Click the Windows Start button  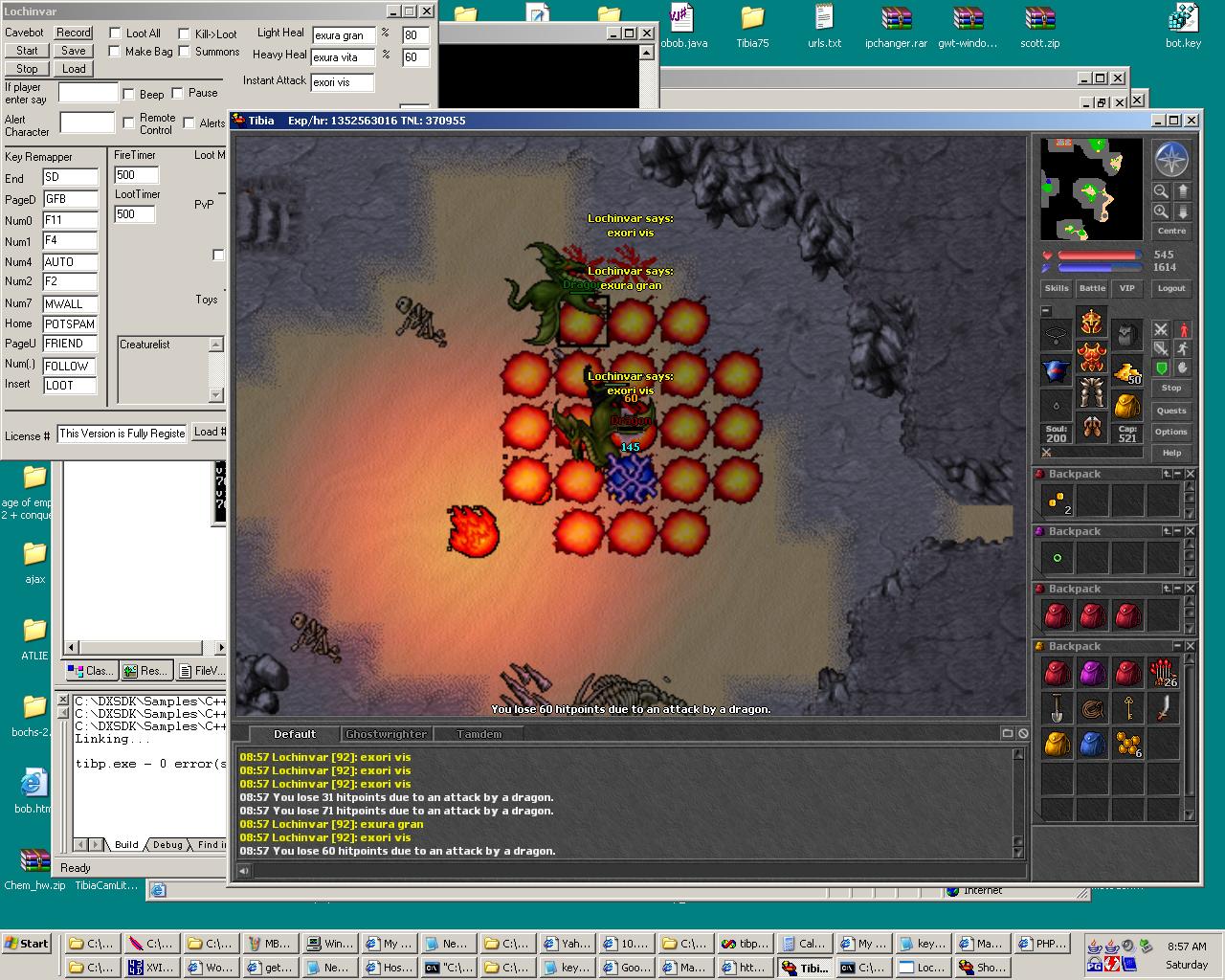coord(26,944)
